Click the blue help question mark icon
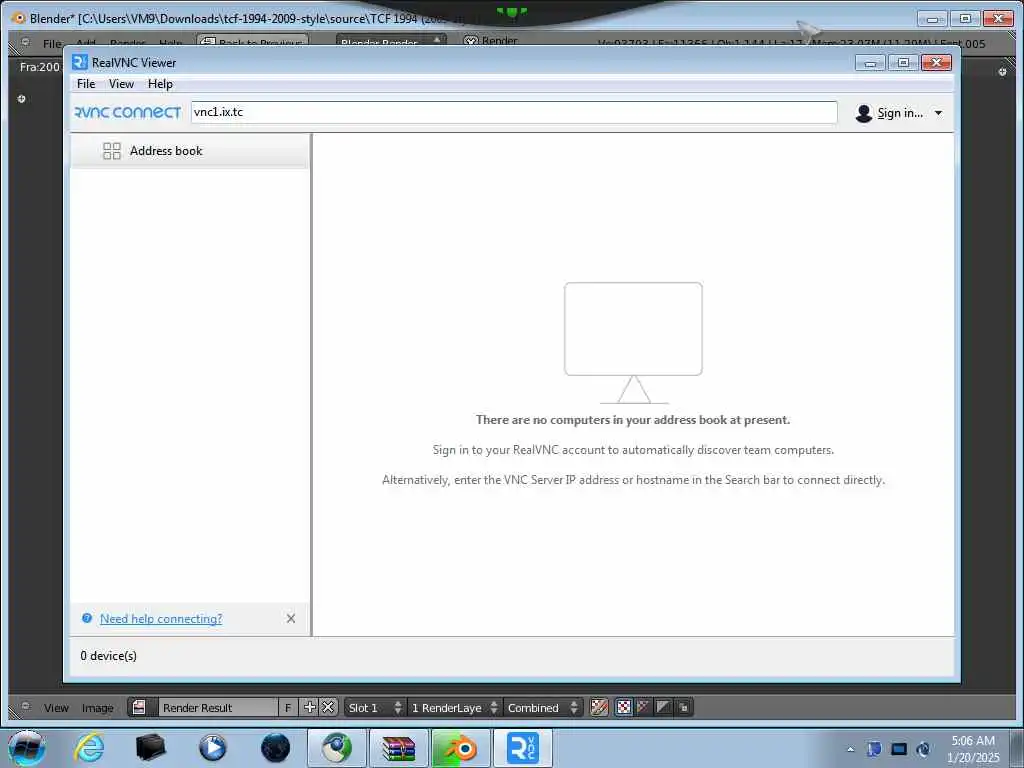Image resolution: width=1024 pixels, height=768 pixels. point(87,618)
